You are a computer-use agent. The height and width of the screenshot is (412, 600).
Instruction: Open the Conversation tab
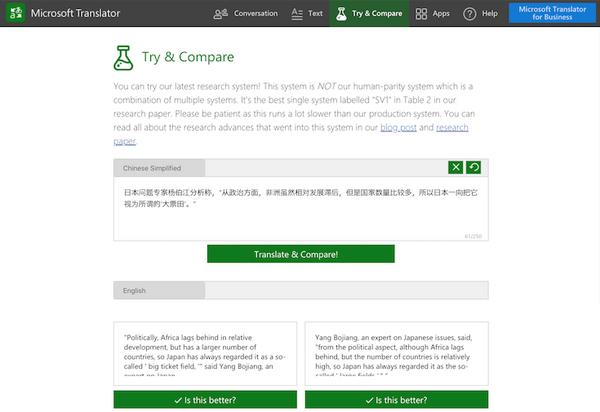[245, 14]
